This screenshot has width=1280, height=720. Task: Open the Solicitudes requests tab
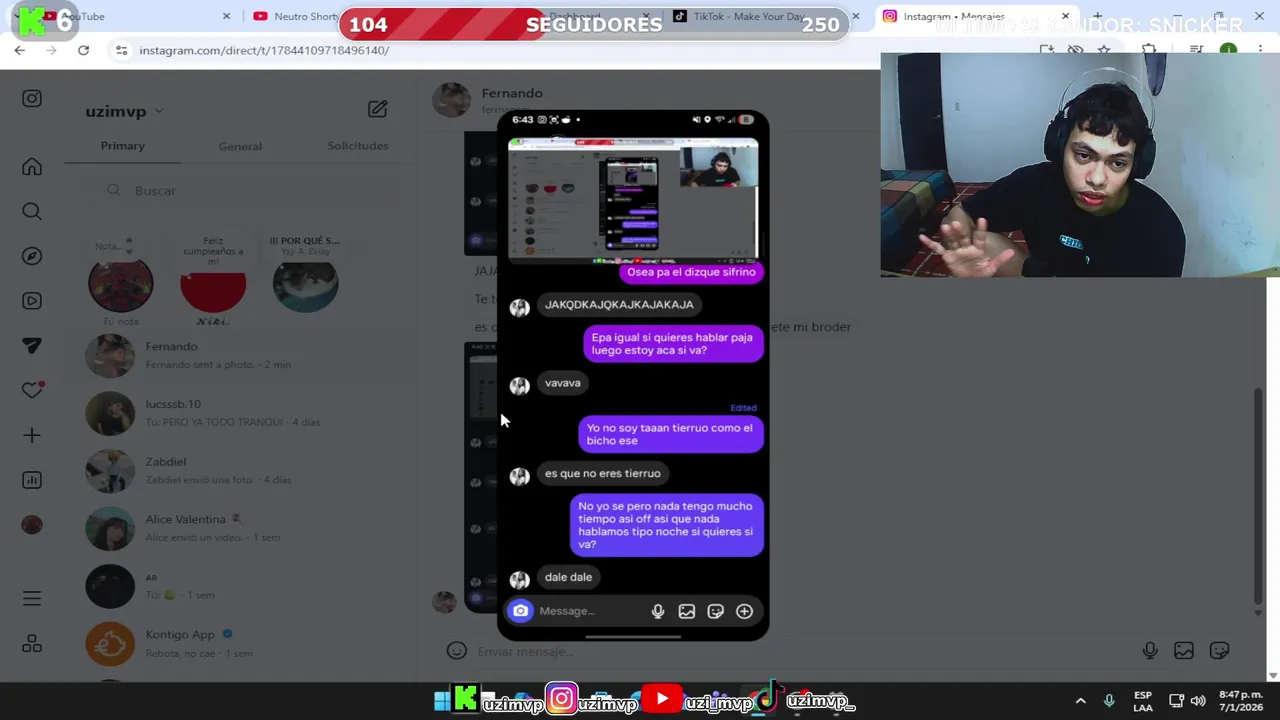click(357, 146)
